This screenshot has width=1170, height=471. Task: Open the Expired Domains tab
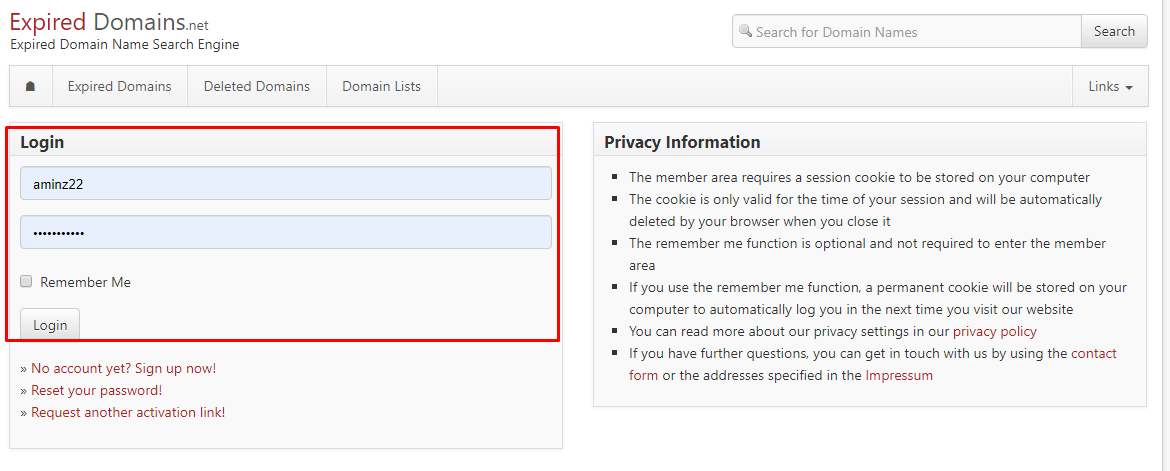coord(119,86)
